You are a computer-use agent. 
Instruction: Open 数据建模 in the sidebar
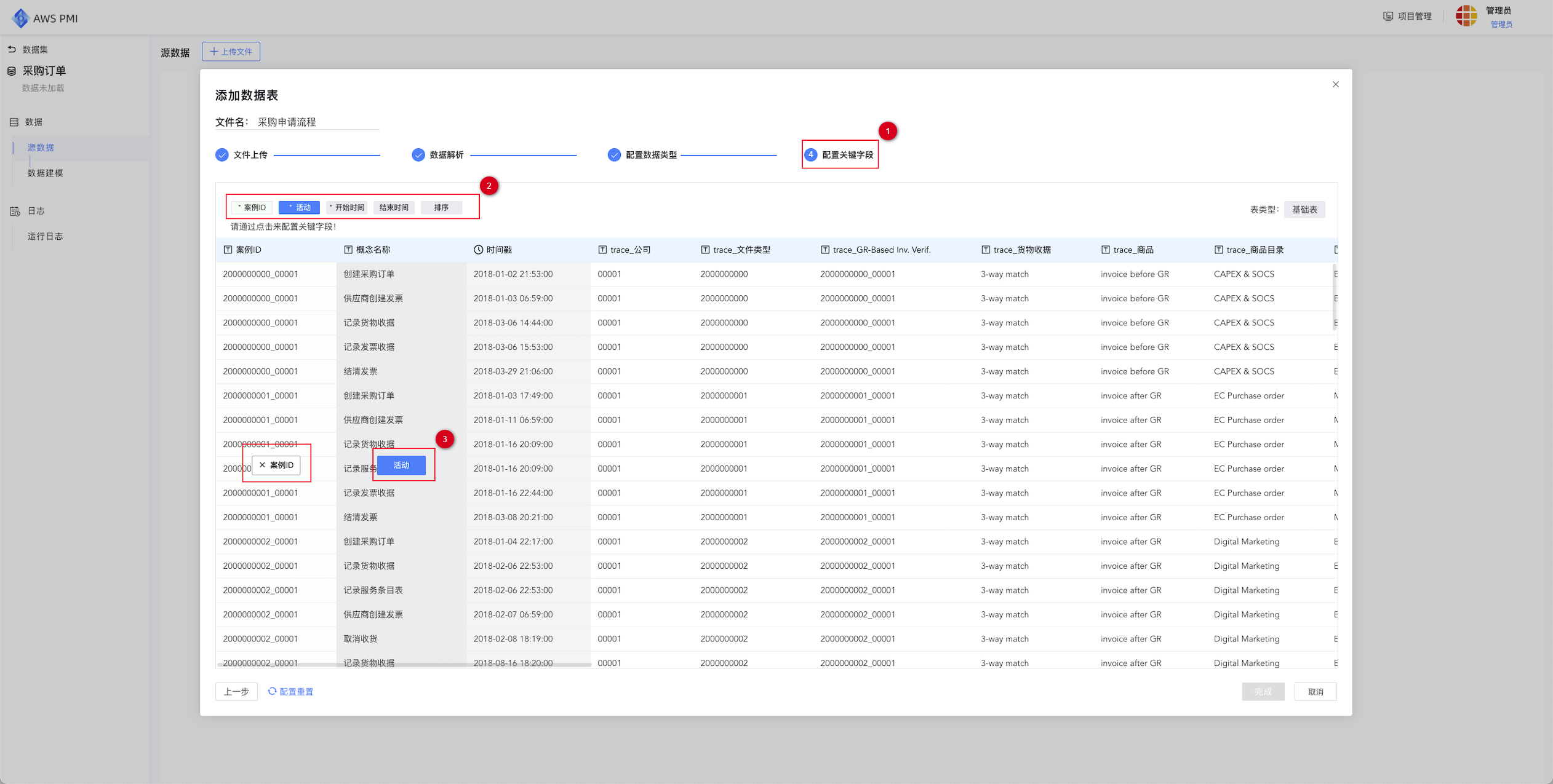[x=46, y=173]
